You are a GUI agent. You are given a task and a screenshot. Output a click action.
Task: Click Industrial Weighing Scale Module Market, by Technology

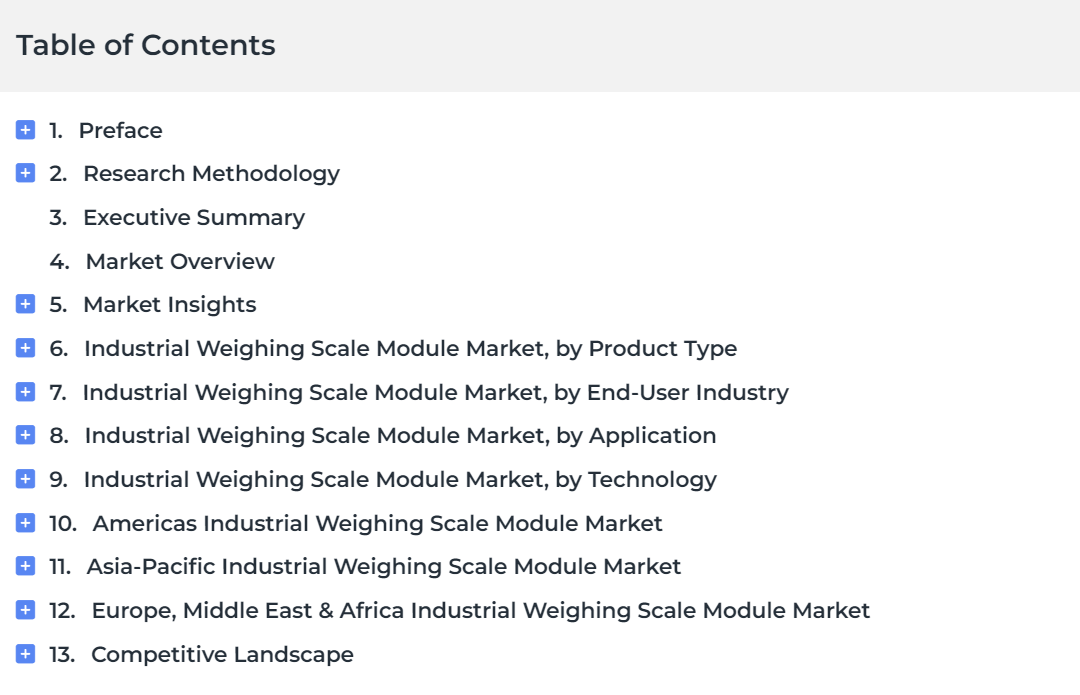pyautogui.click(x=400, y=480)
